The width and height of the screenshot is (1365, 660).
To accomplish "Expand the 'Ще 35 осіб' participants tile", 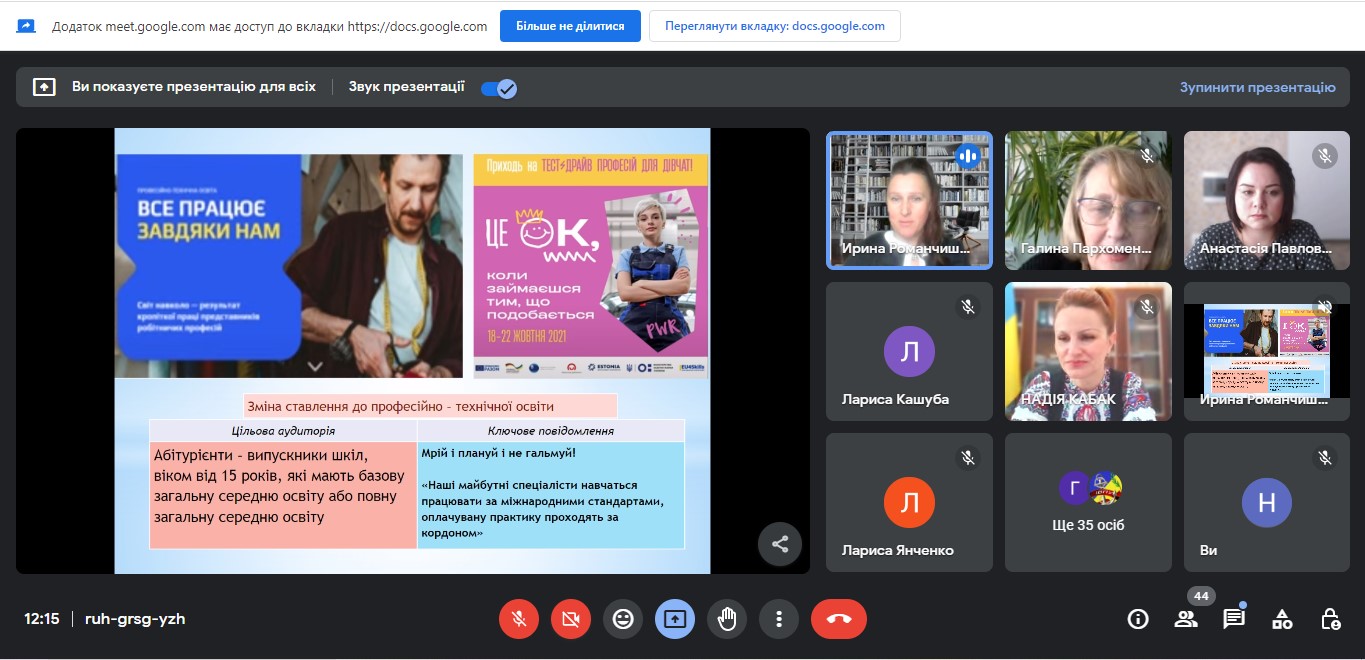I will tap(1088, 502).
